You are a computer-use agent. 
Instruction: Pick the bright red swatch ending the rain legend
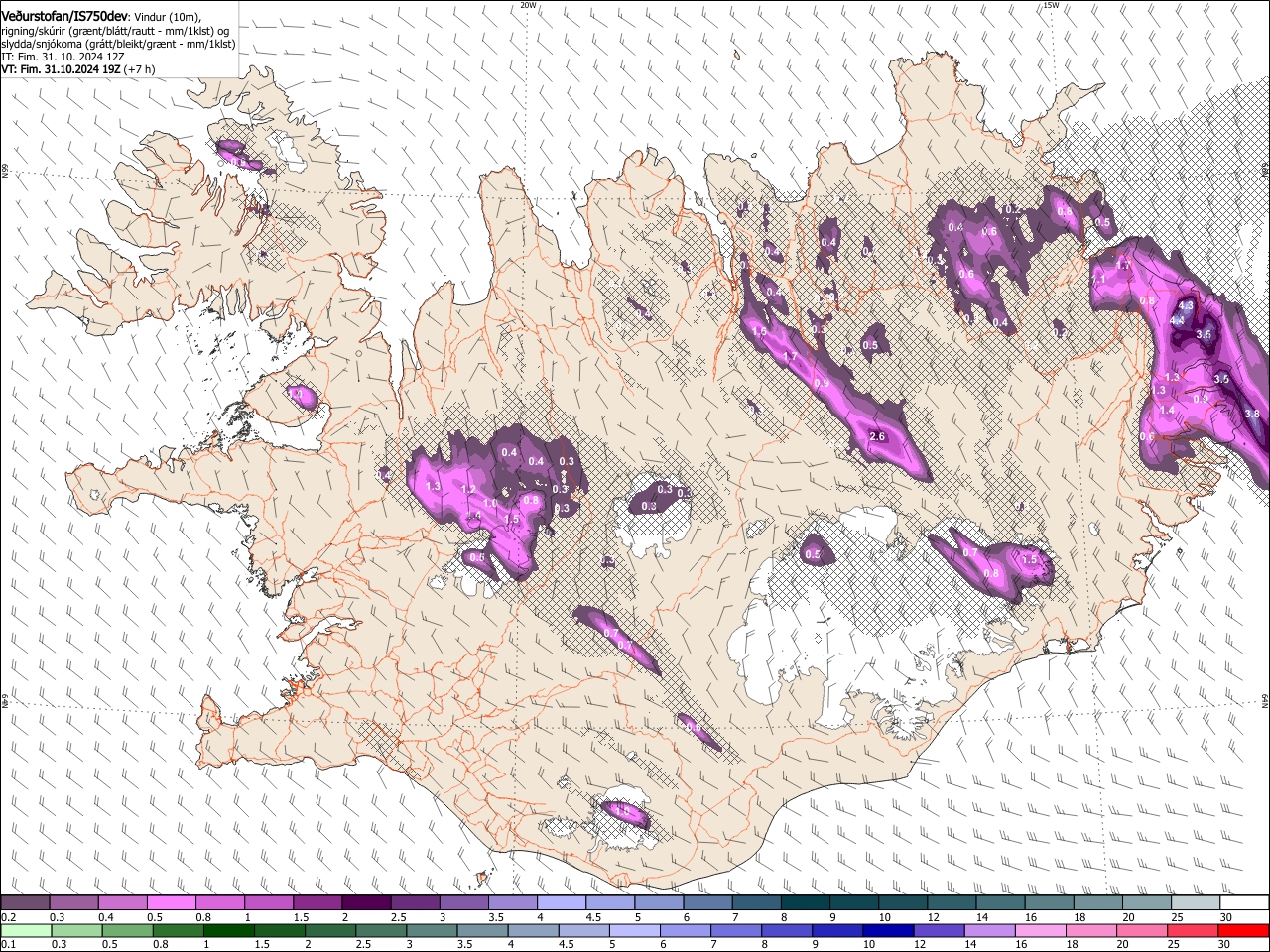1241,930
